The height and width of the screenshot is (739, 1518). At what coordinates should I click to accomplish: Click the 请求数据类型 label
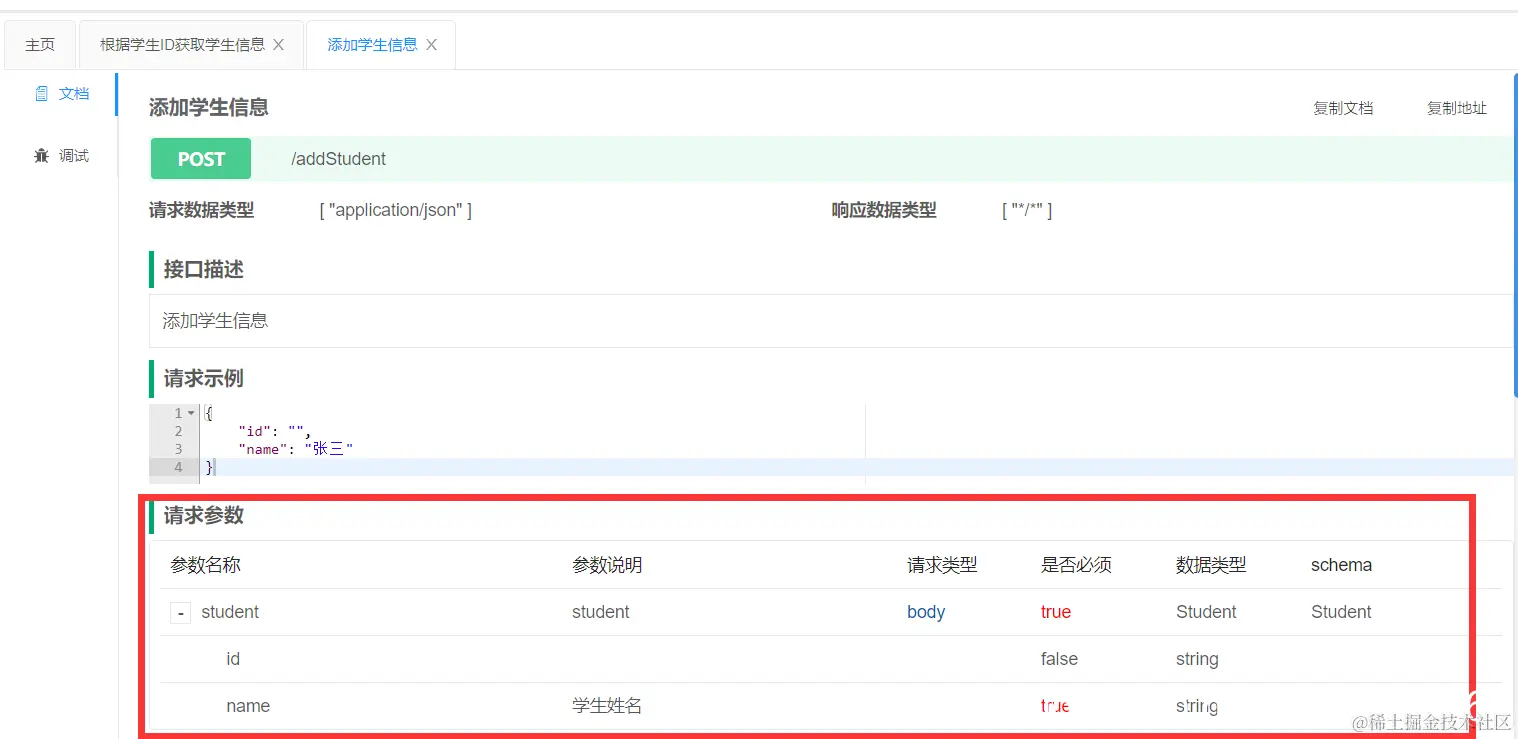point(202,210)
